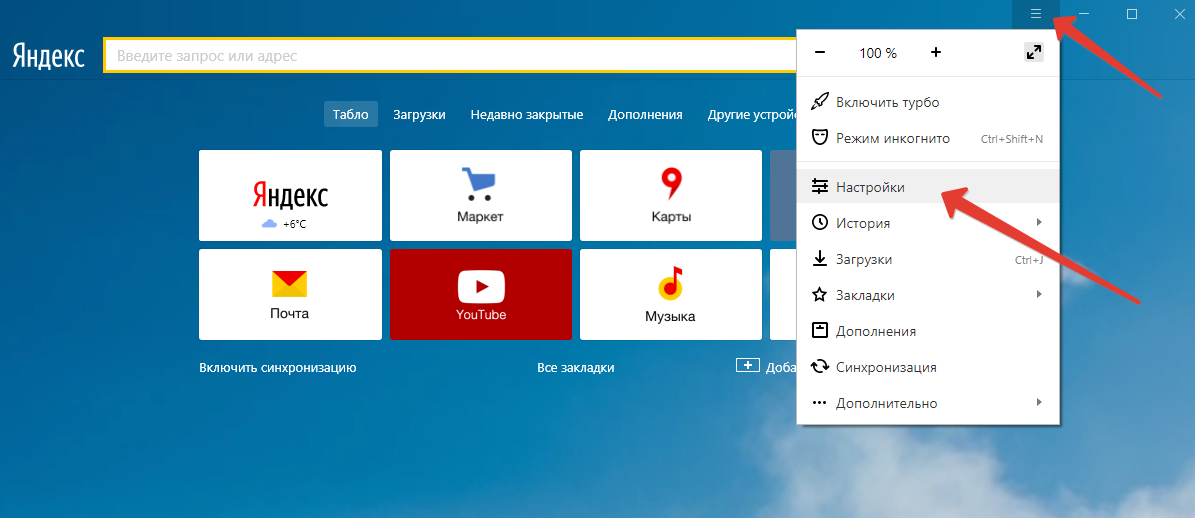Choose Загрузки in the dropdown menu

point(927,259)
